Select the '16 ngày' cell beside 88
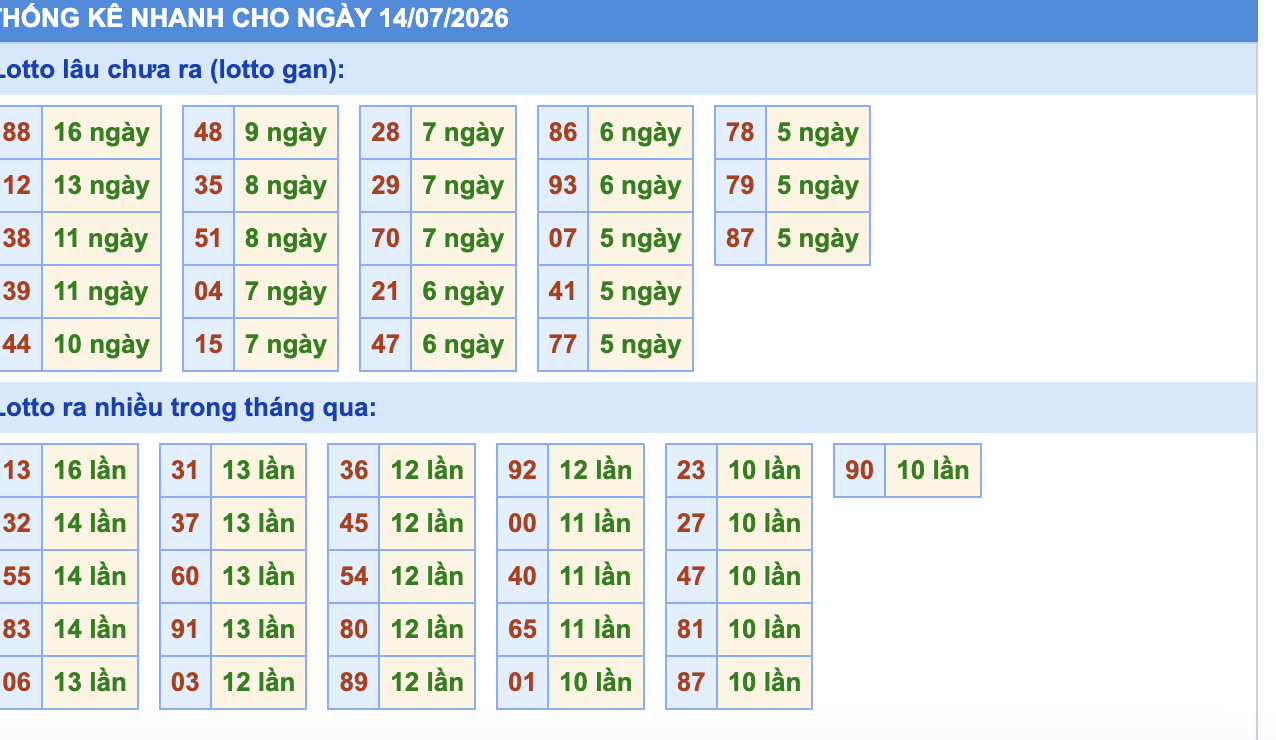Image resolution: width=1276 pixels, height=740 pixels. coord(102,132)
